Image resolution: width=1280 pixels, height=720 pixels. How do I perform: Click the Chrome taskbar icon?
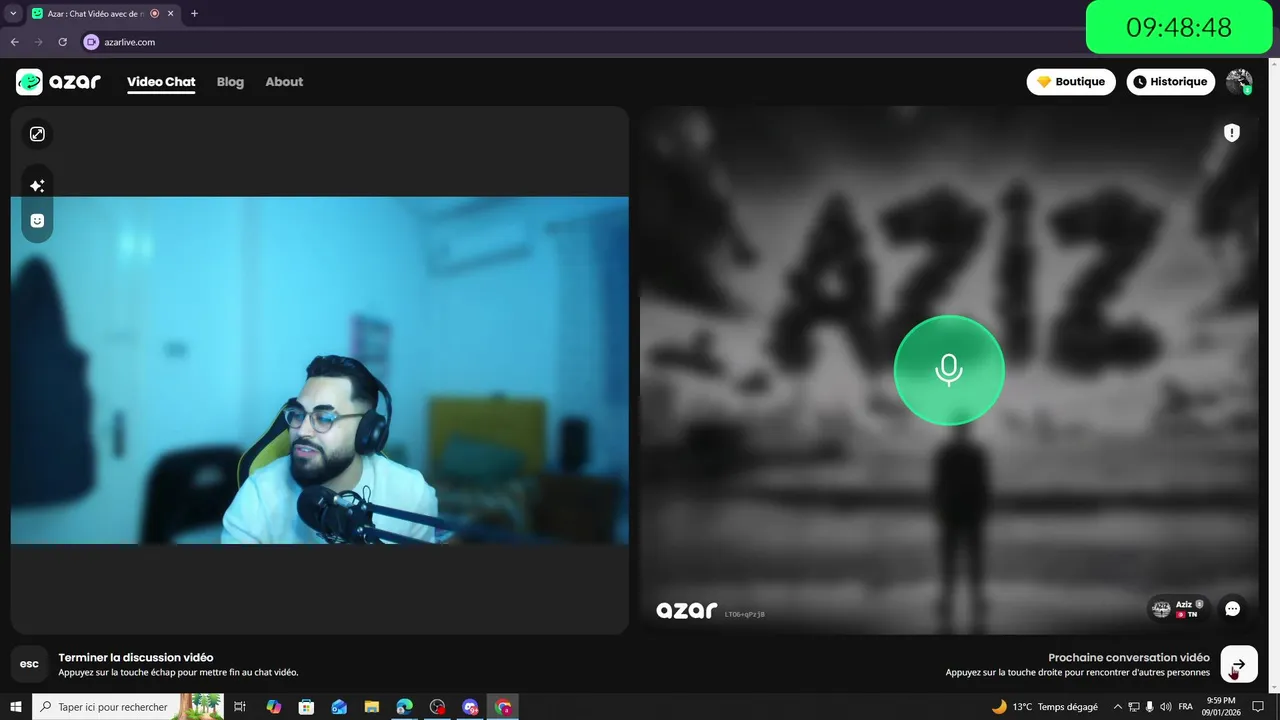(x=503, y=707)
